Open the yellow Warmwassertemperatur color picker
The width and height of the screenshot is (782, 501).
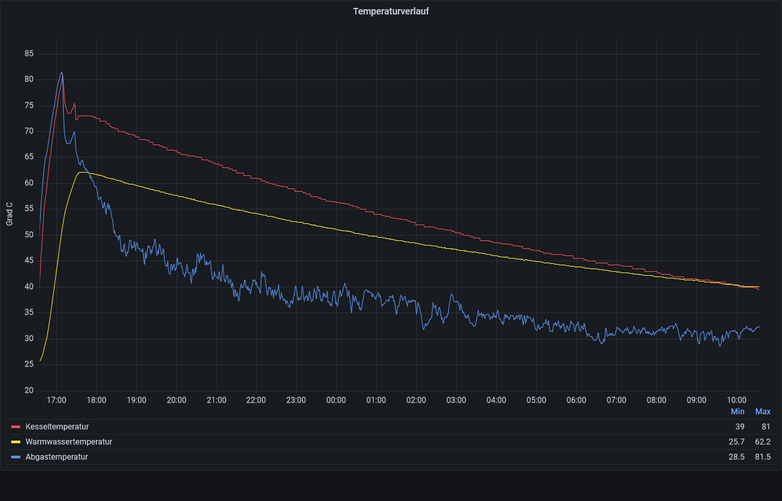coord(15,442)
